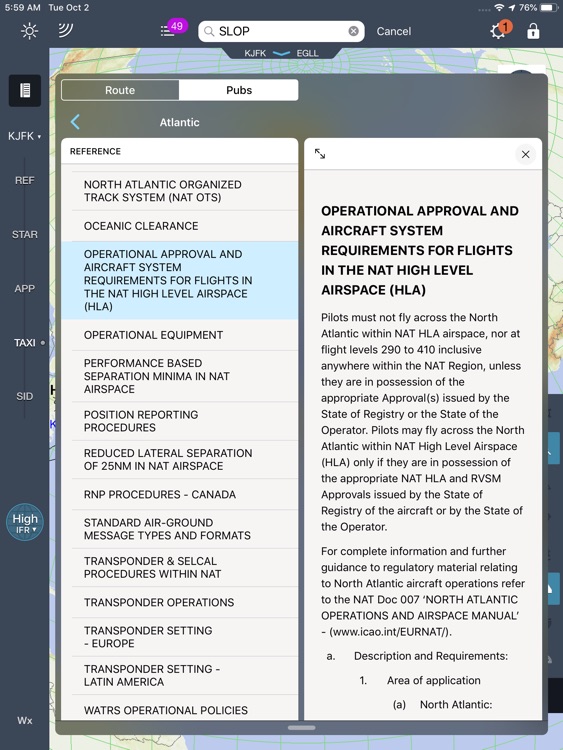Open TRANSPONDER SETTING - LATIN AMERICA entry
This screenshot has width=563, height=750.
180,675
